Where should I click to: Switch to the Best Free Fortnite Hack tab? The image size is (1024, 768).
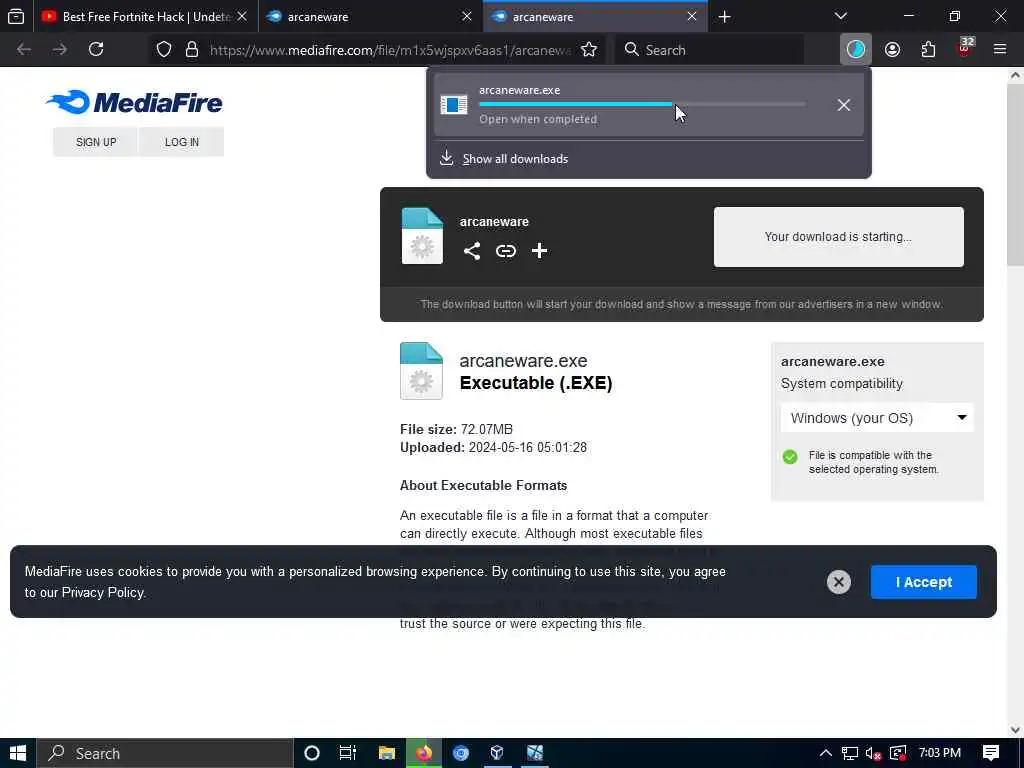(145, 16)
